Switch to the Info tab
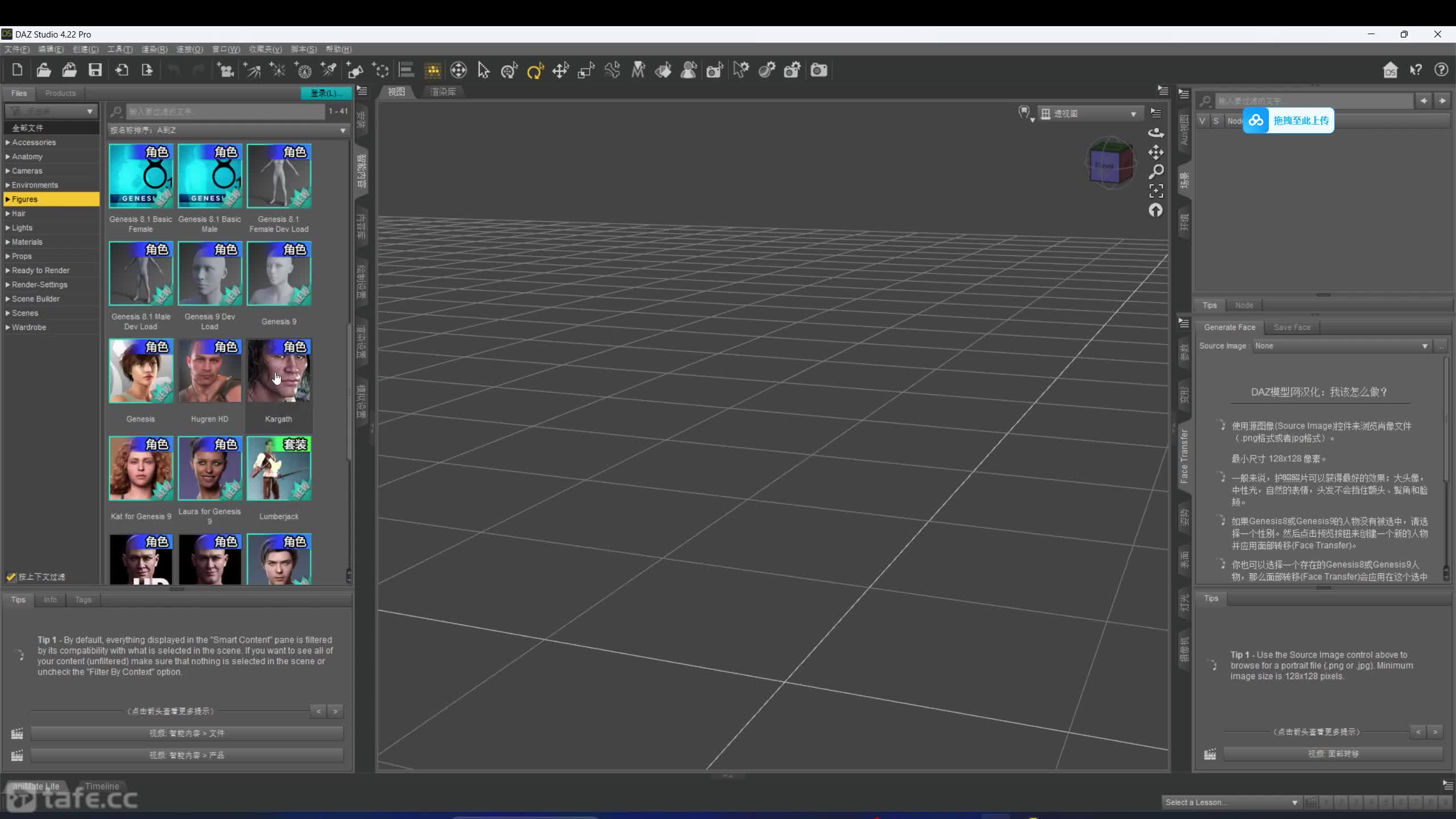 click(x=50, y=599)
